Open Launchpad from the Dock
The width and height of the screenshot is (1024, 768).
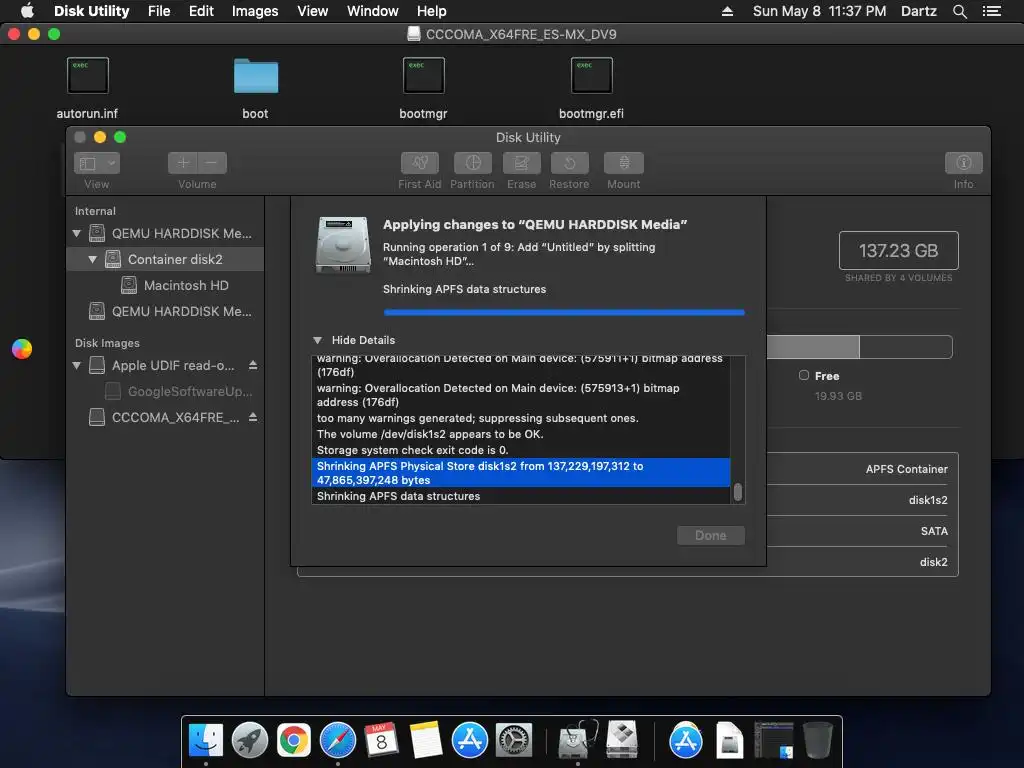[249, 740]
